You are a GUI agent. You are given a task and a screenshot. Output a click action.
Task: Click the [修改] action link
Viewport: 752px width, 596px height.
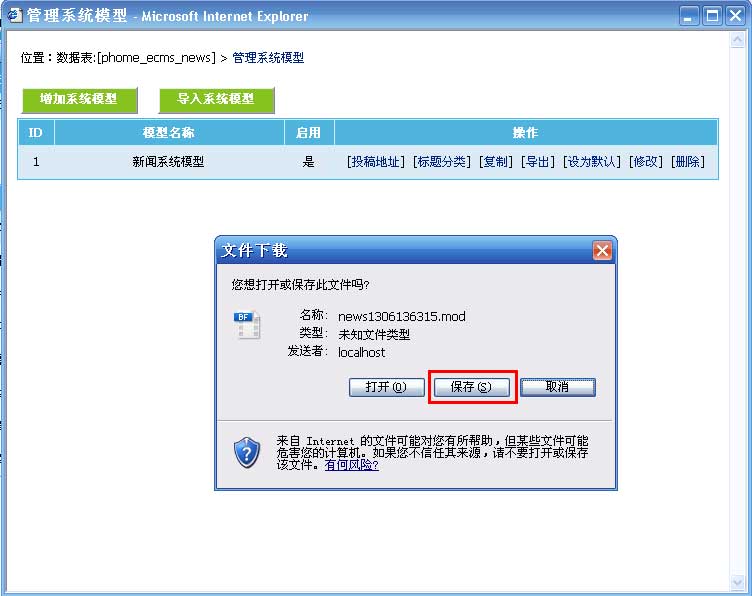point(645,161)
